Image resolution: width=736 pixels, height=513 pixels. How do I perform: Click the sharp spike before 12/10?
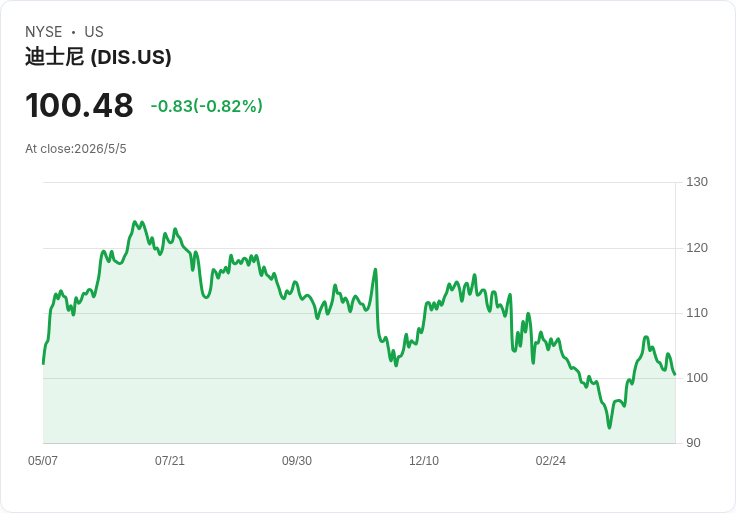(376, 269)
